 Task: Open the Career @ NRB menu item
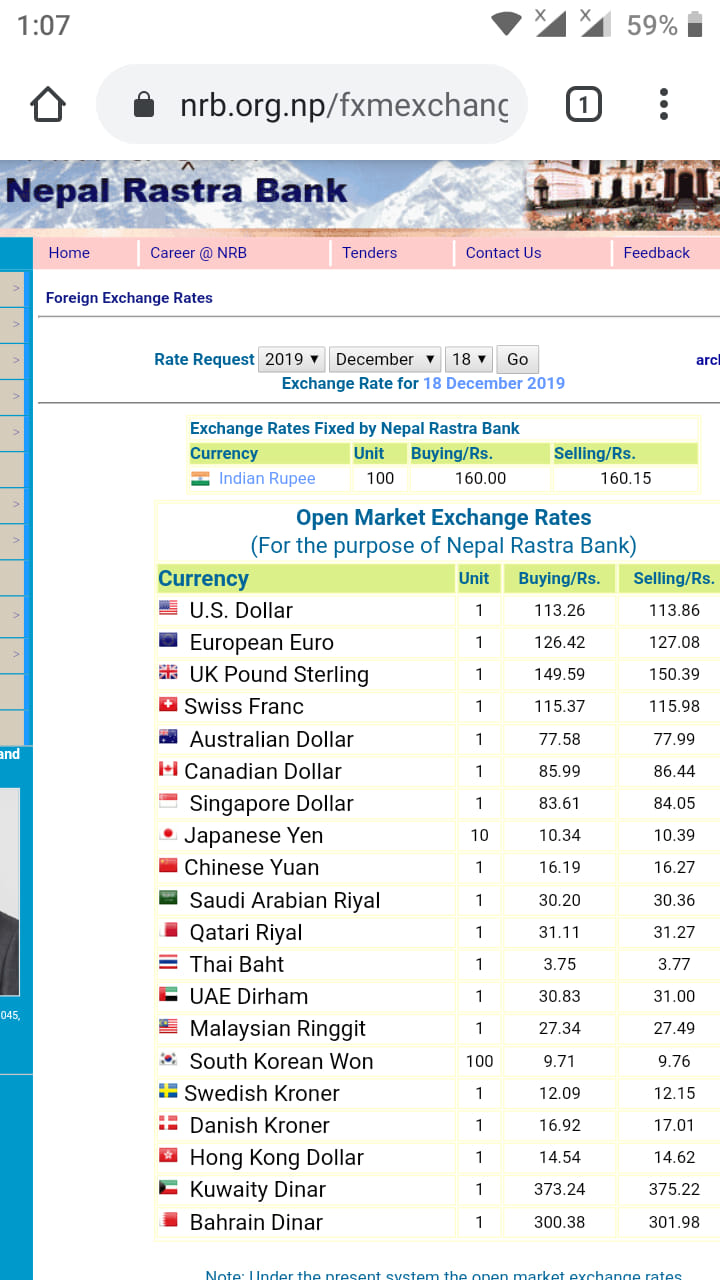tap(198, 253)
